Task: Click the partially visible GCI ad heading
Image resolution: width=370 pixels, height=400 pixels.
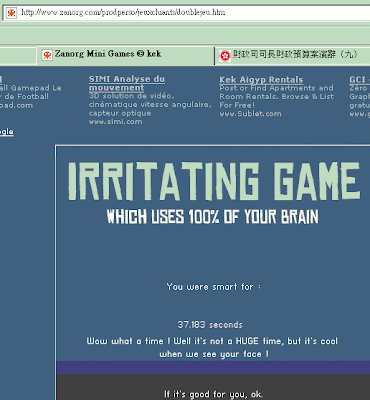Action: point(359,80)
